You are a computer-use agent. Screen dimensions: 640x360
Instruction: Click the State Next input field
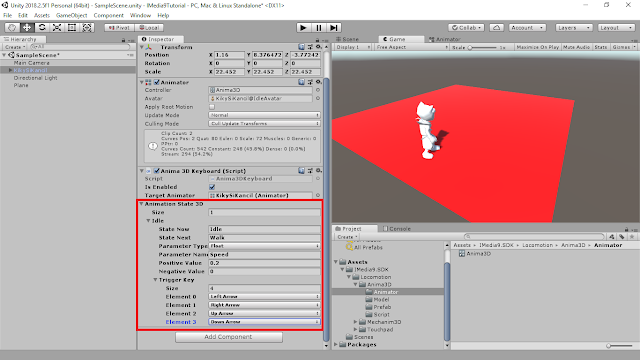pyautogui.click(x=264, y=238)
